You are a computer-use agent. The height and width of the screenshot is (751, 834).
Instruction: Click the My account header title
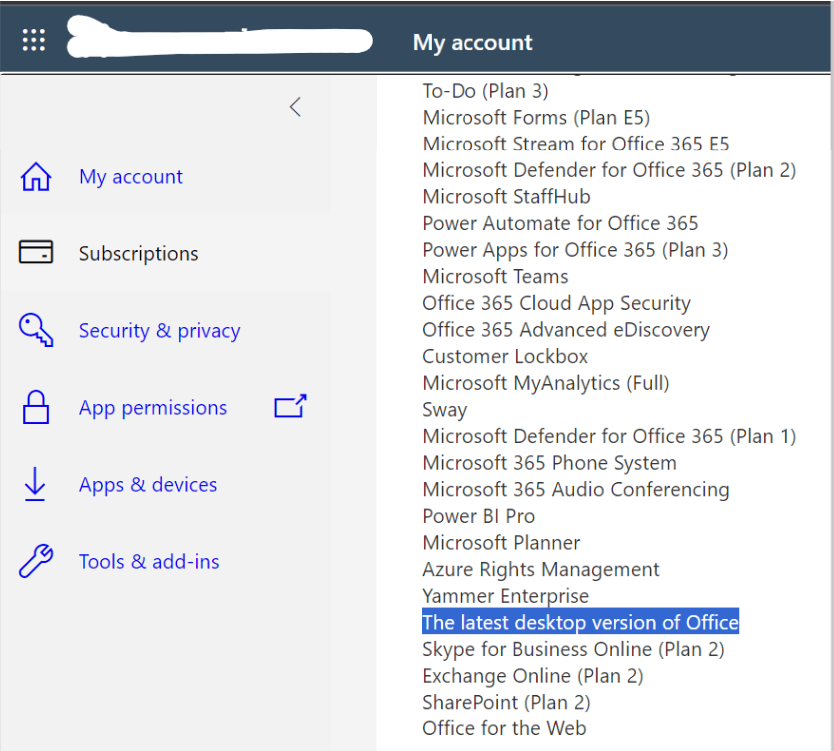[472, 43]
